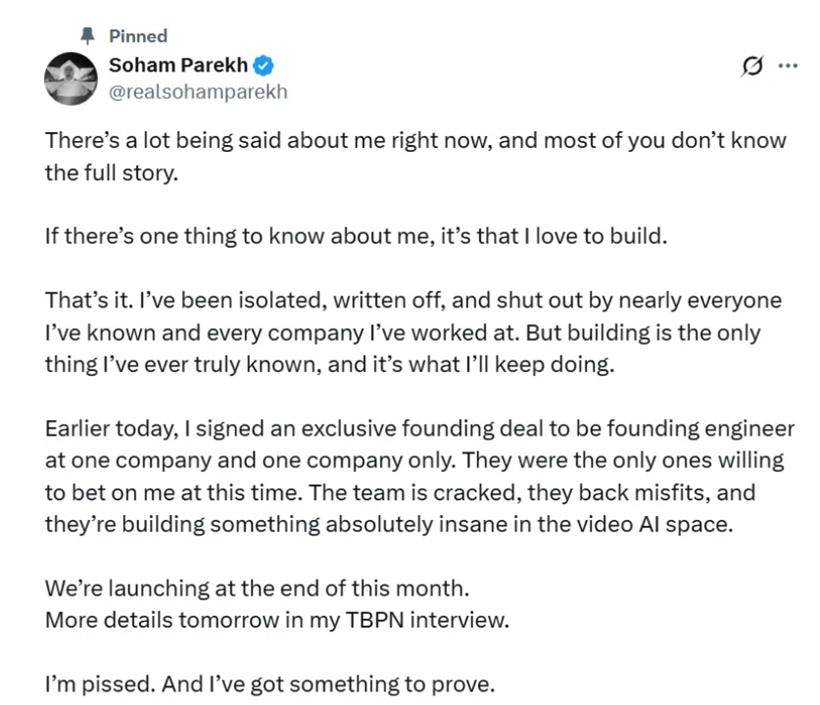Click the line ending "the full story."
Image resolution: width=820 pixels, height=705 pixels.
point(111,173)
